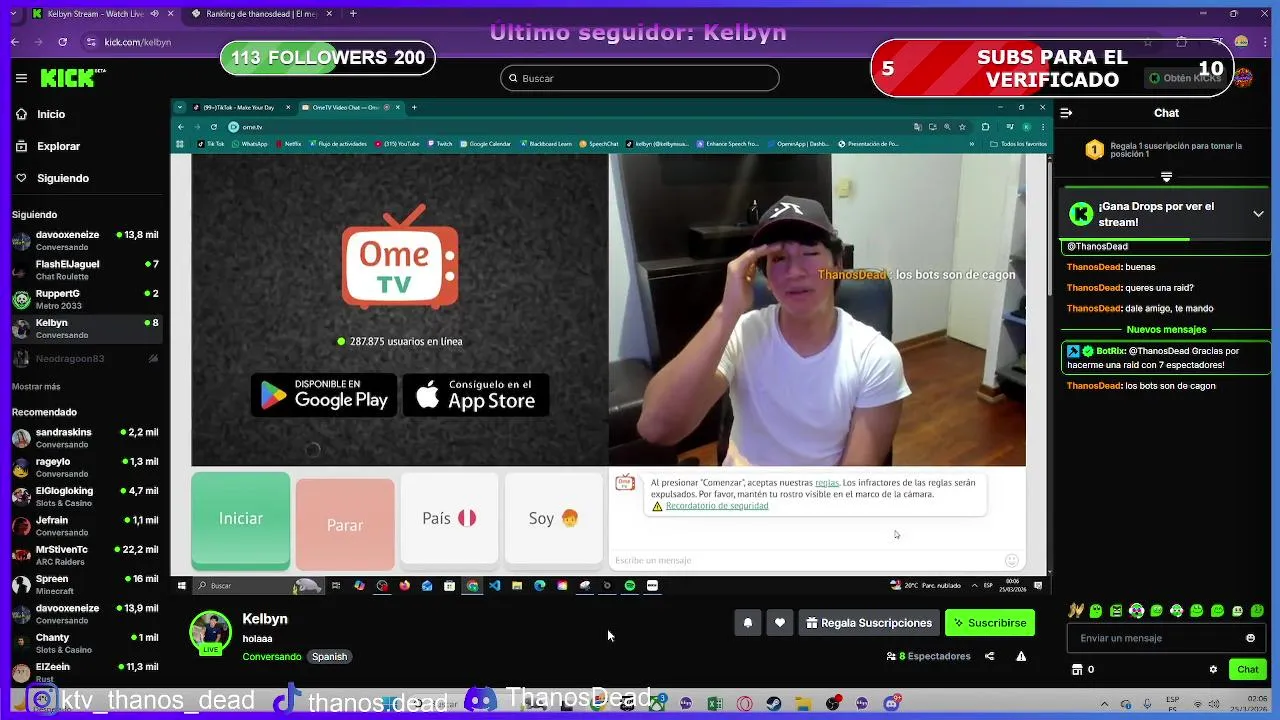
Task: Jump to Nuevos mensajes in chat
Action: click(x=1166, y=329)
